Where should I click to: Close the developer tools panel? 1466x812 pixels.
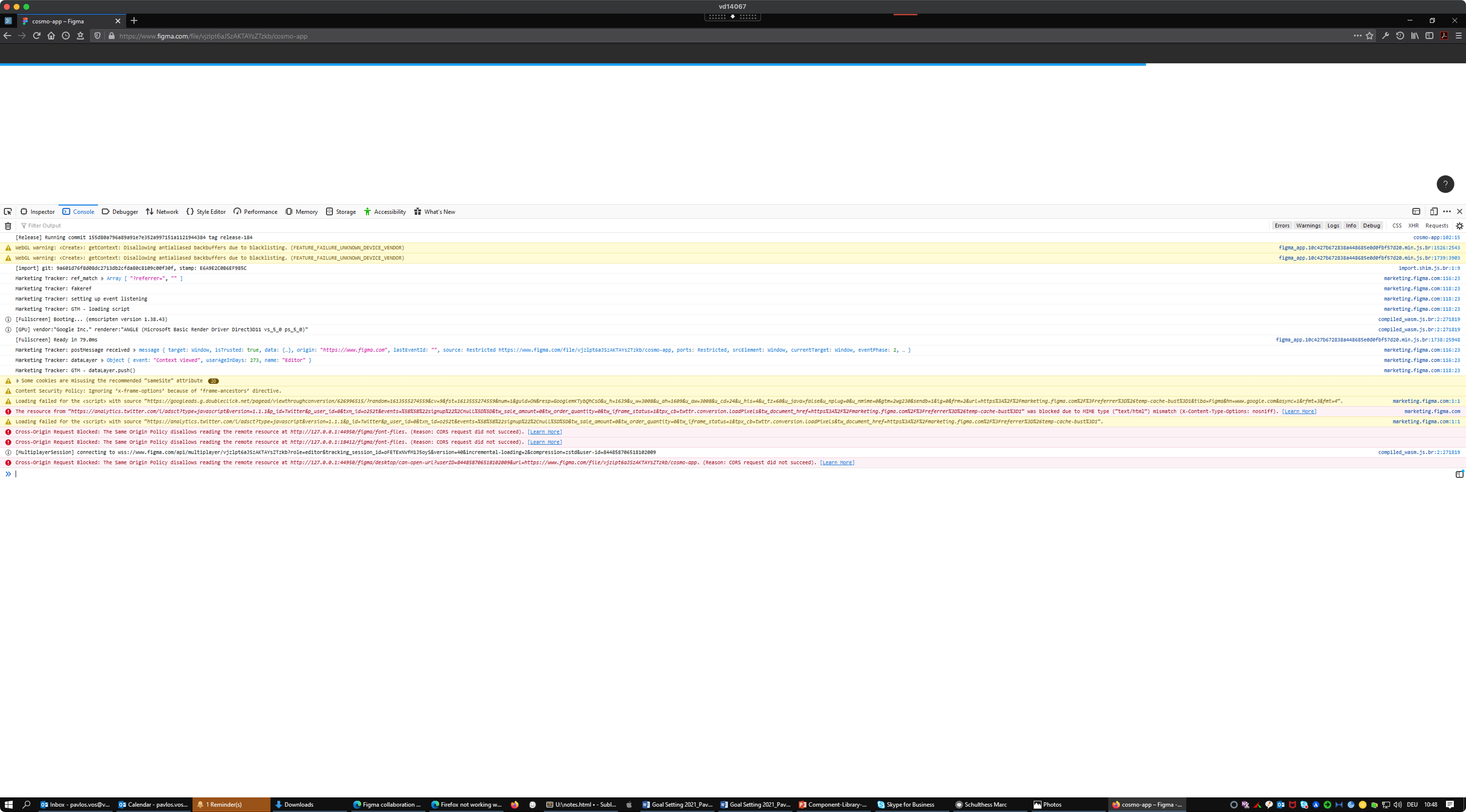coord(1459,212)
